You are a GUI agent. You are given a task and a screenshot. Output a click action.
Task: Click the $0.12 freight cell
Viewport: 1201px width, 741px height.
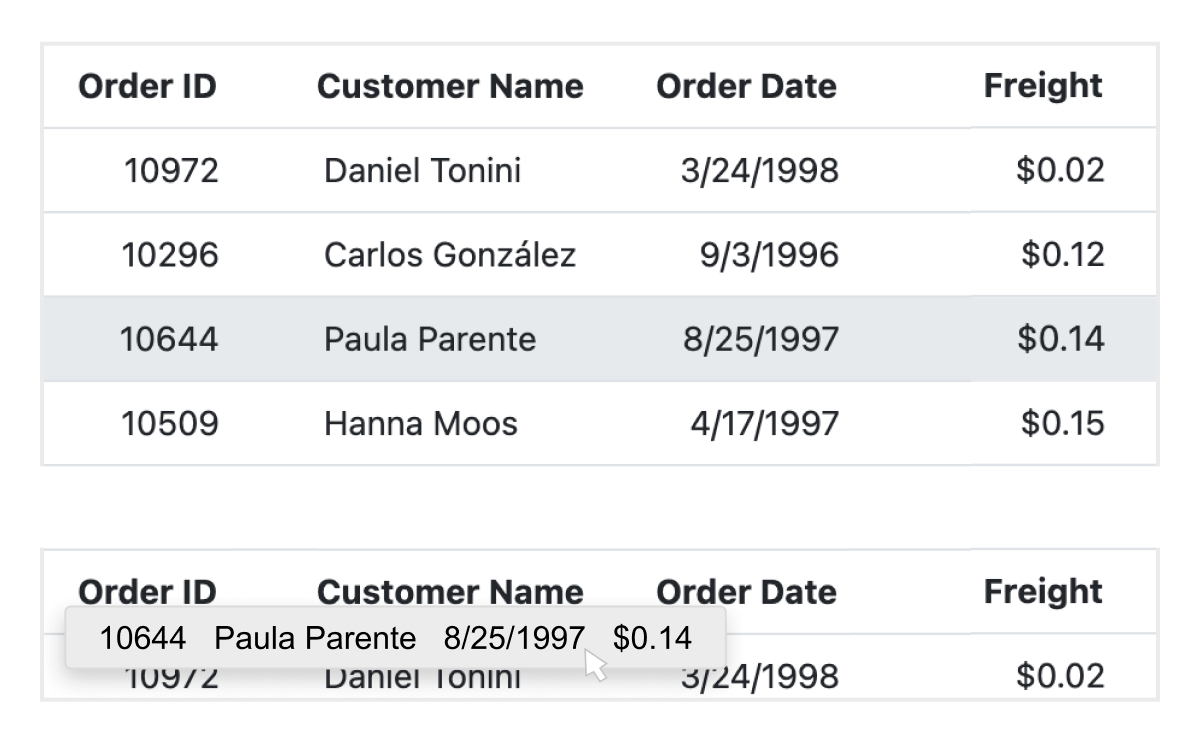point(1062,255)
